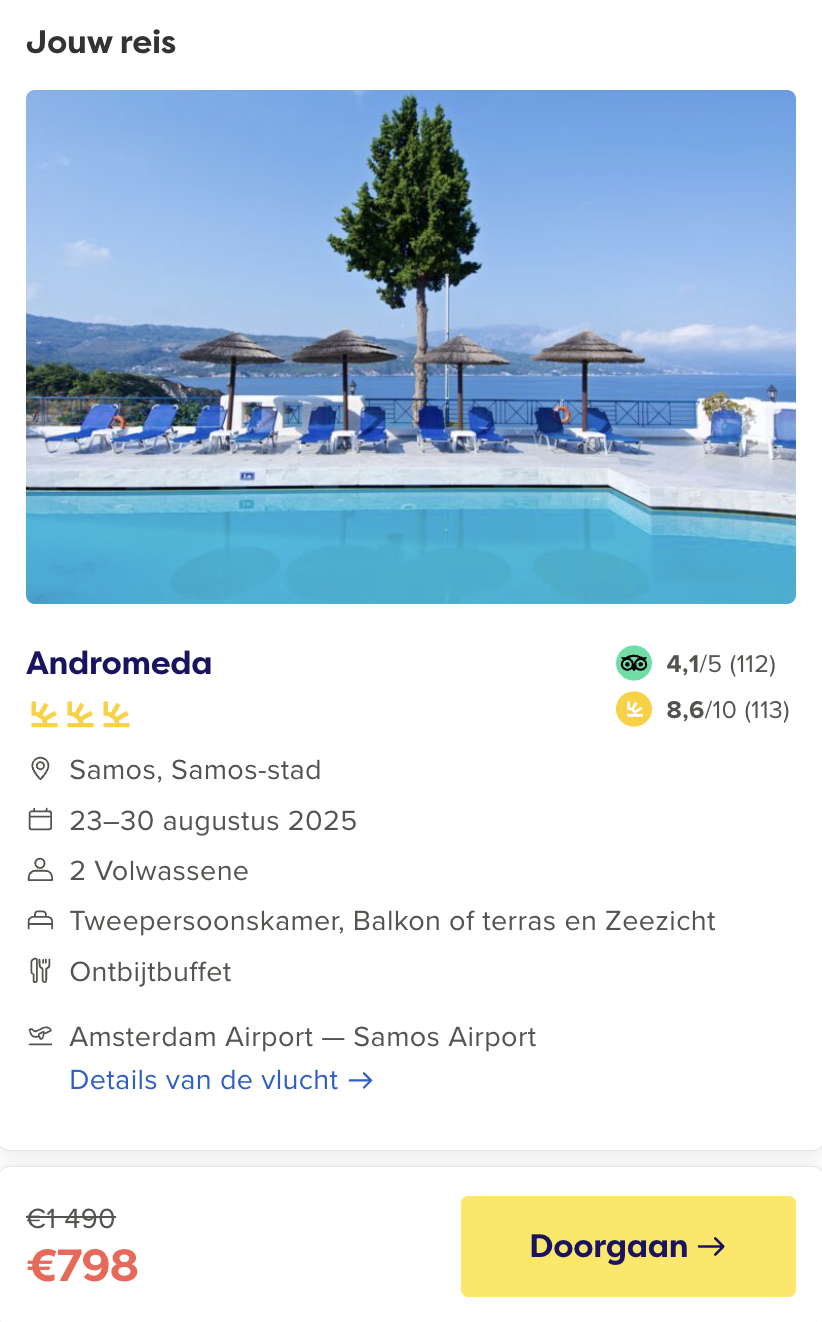
Task: Click the location pin icon
Action: (x=40, y=769)
